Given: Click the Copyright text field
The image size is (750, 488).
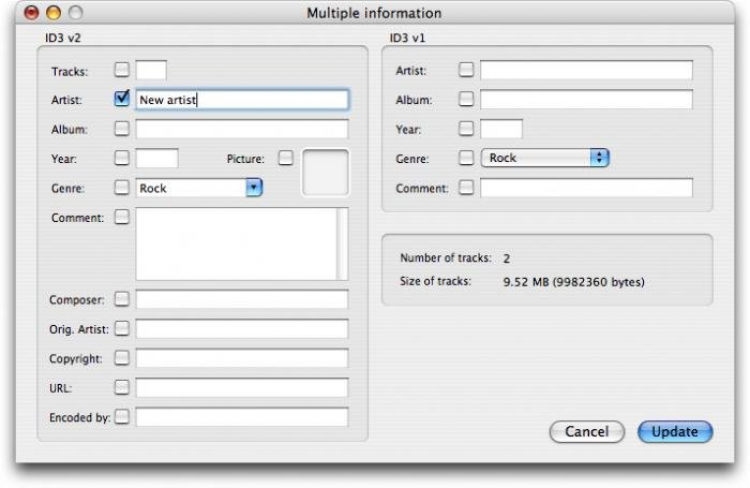Looking at the screenshot, I should pyautogui.click(x=242, y=358).
